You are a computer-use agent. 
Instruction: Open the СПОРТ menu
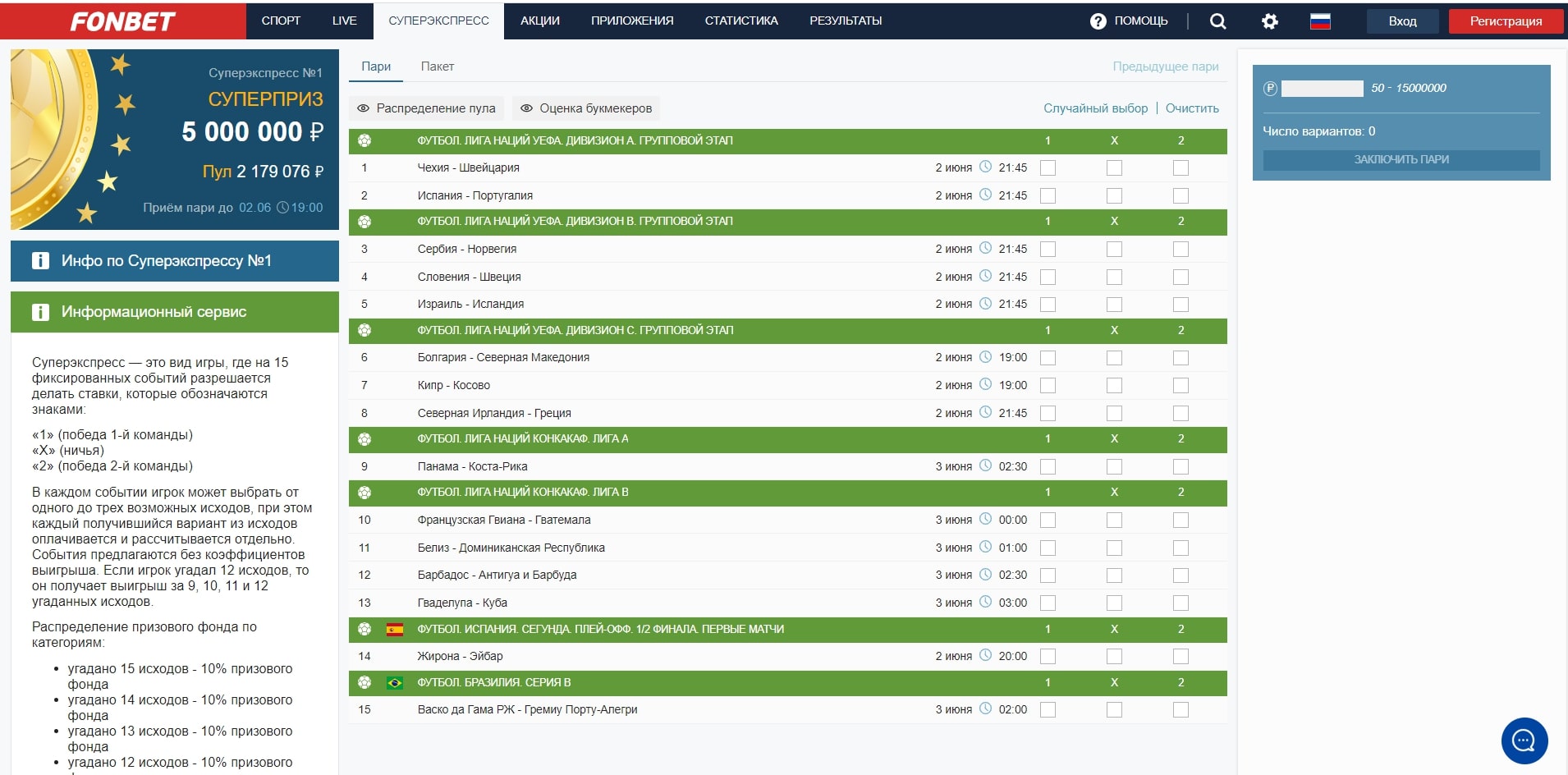click(x=281, y=21)
